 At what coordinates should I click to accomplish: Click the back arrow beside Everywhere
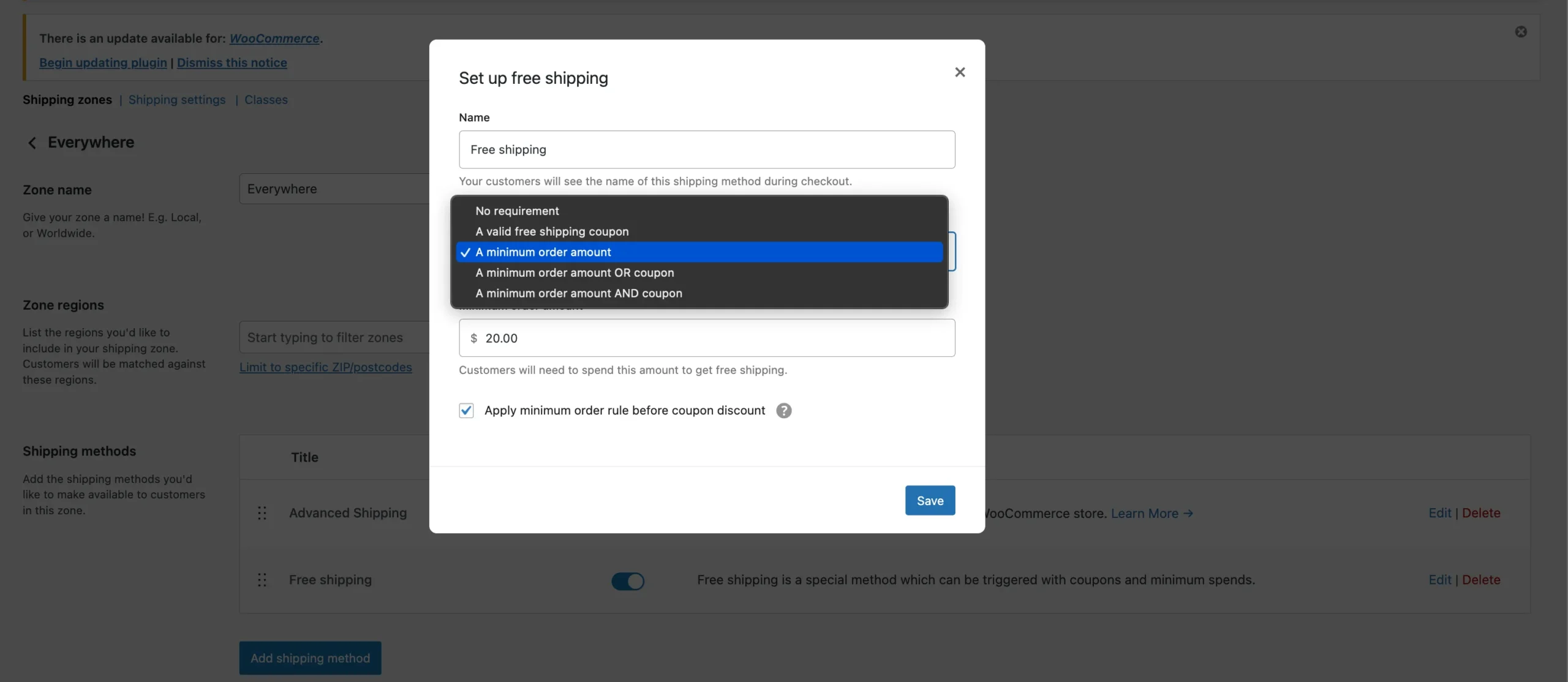pyautogui.click(x=32, y=143)
